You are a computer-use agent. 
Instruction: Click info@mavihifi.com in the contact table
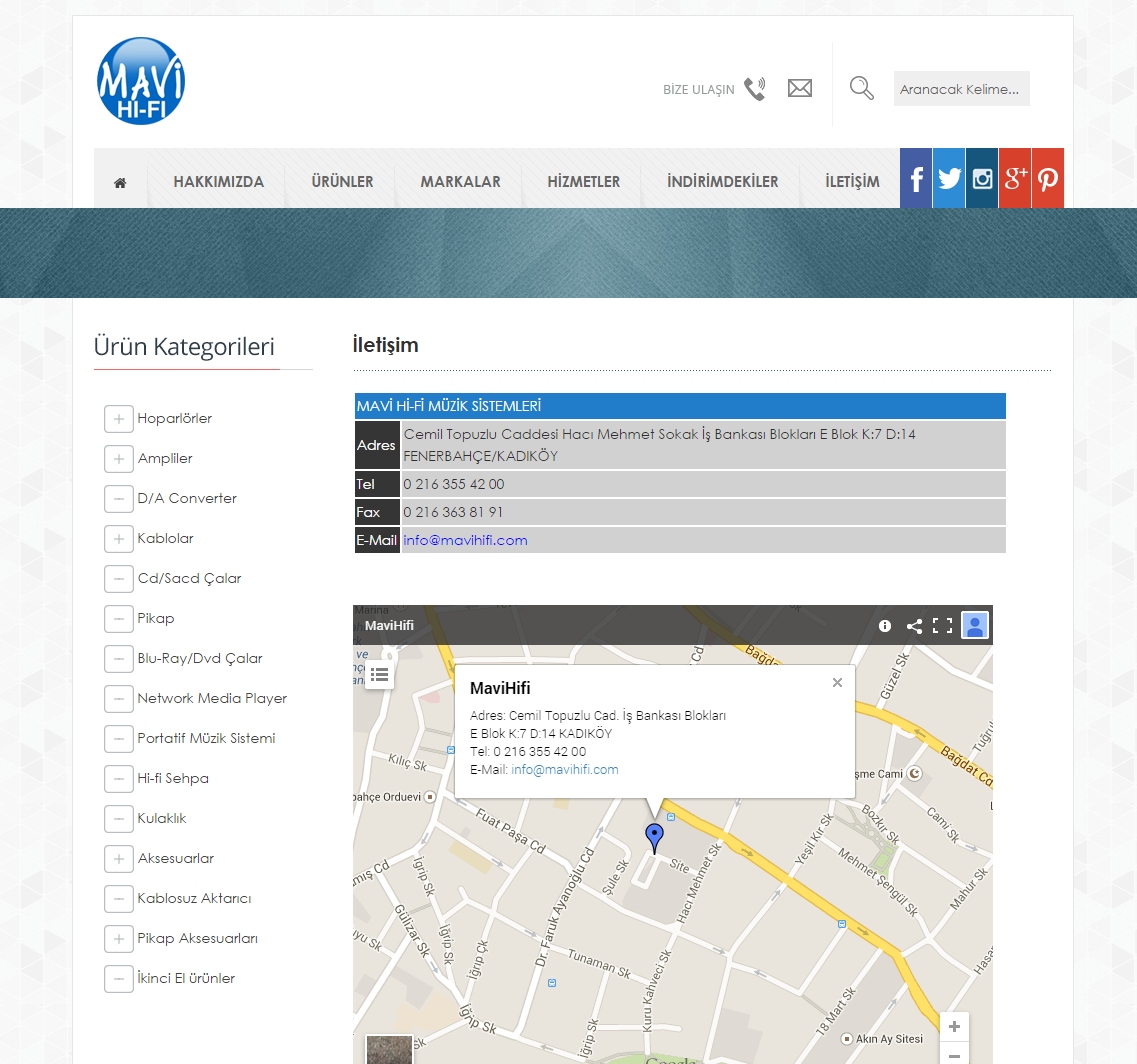466,540
